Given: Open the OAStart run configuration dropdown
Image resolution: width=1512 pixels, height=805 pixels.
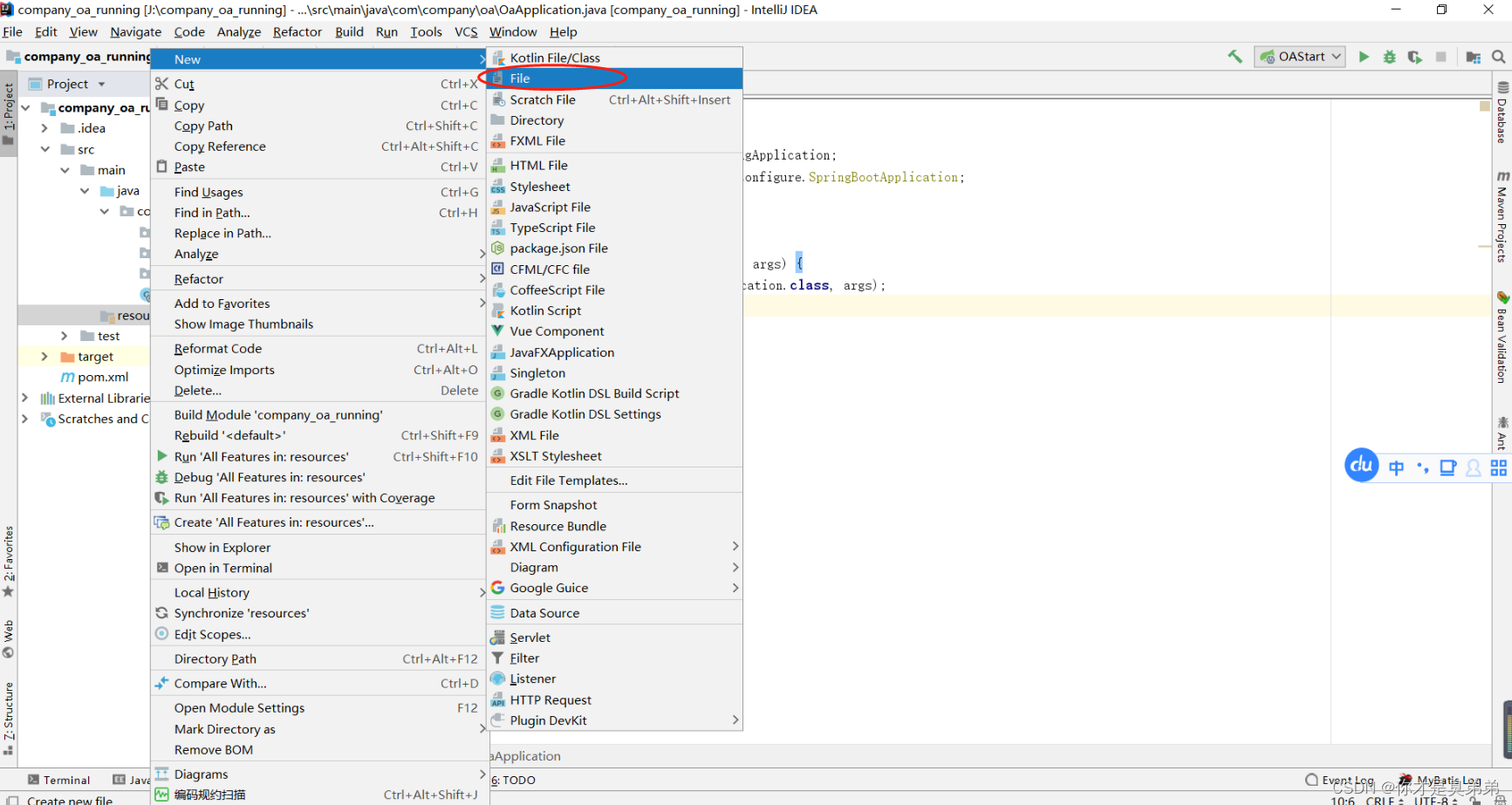Looking at the screenshot, I should pos(1300,57).
